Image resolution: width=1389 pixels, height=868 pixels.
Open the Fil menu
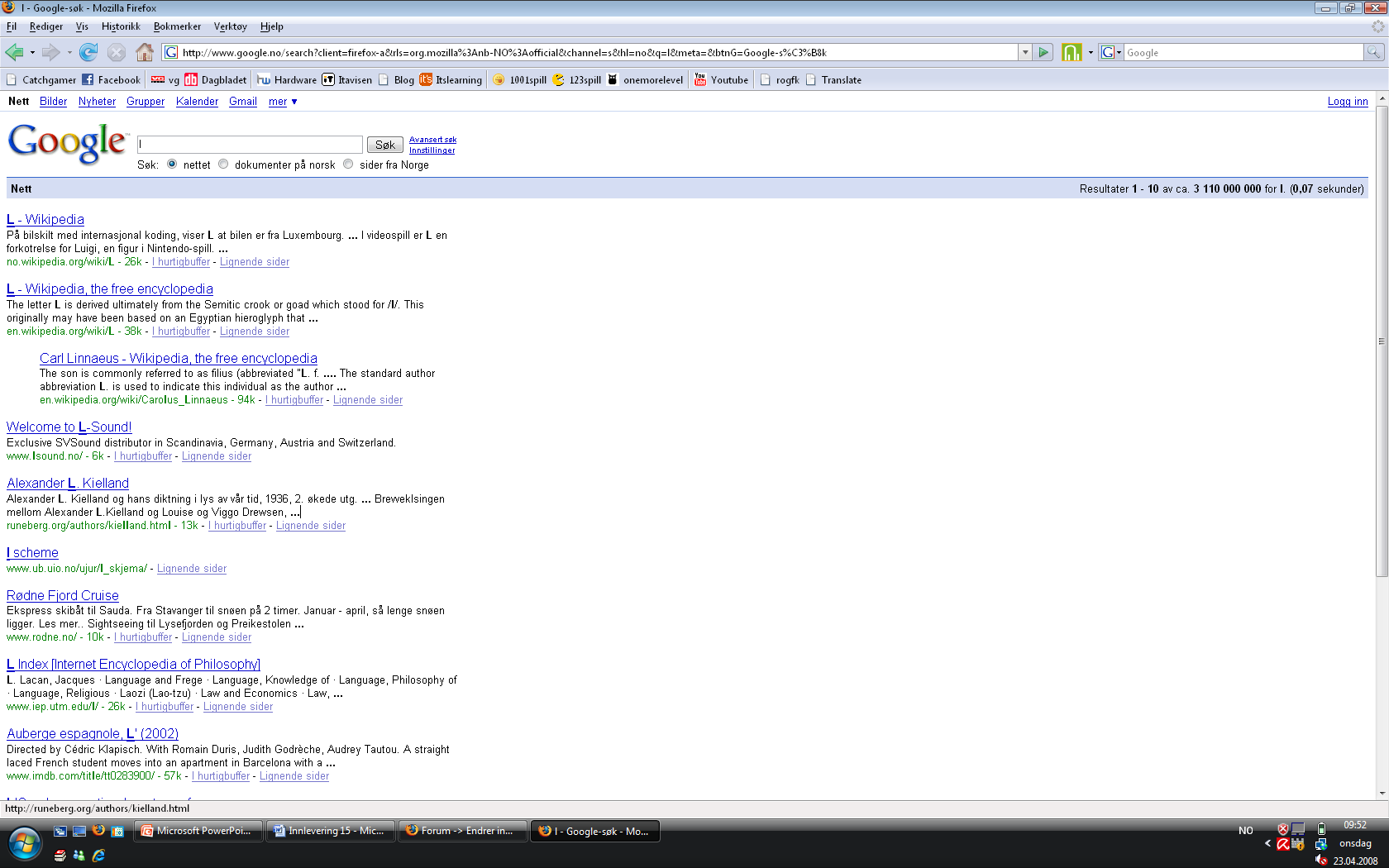(x=12, y=26)
